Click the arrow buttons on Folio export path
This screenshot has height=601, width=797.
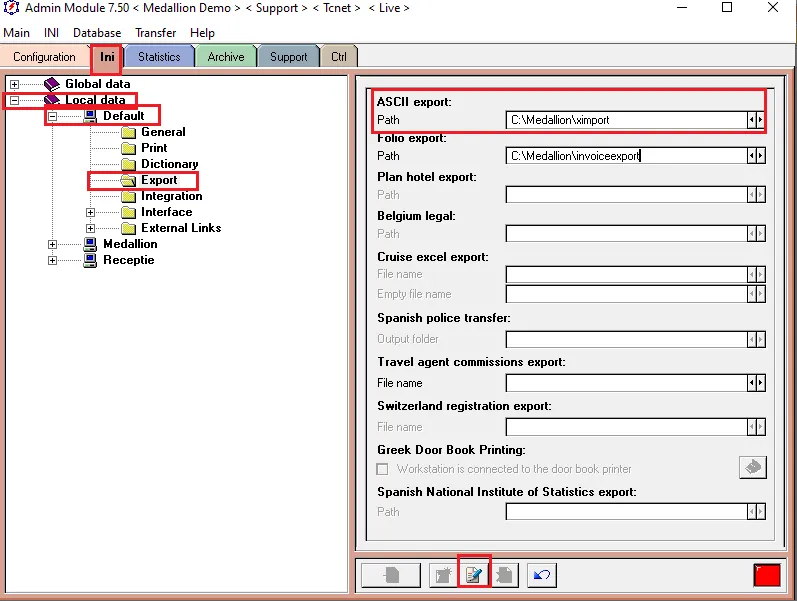pos(756,156)
